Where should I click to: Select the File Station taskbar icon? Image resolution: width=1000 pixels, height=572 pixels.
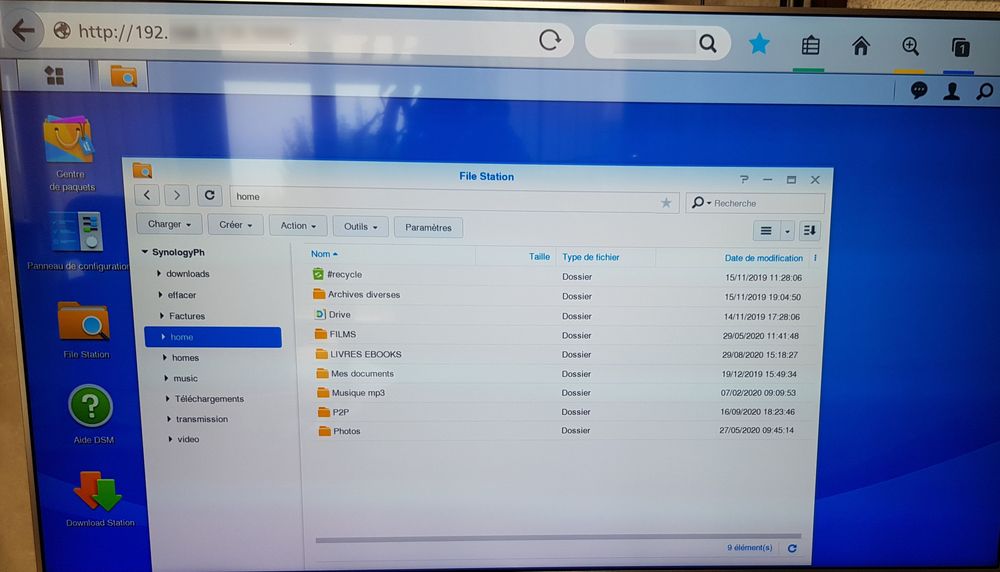click(124, 77)
